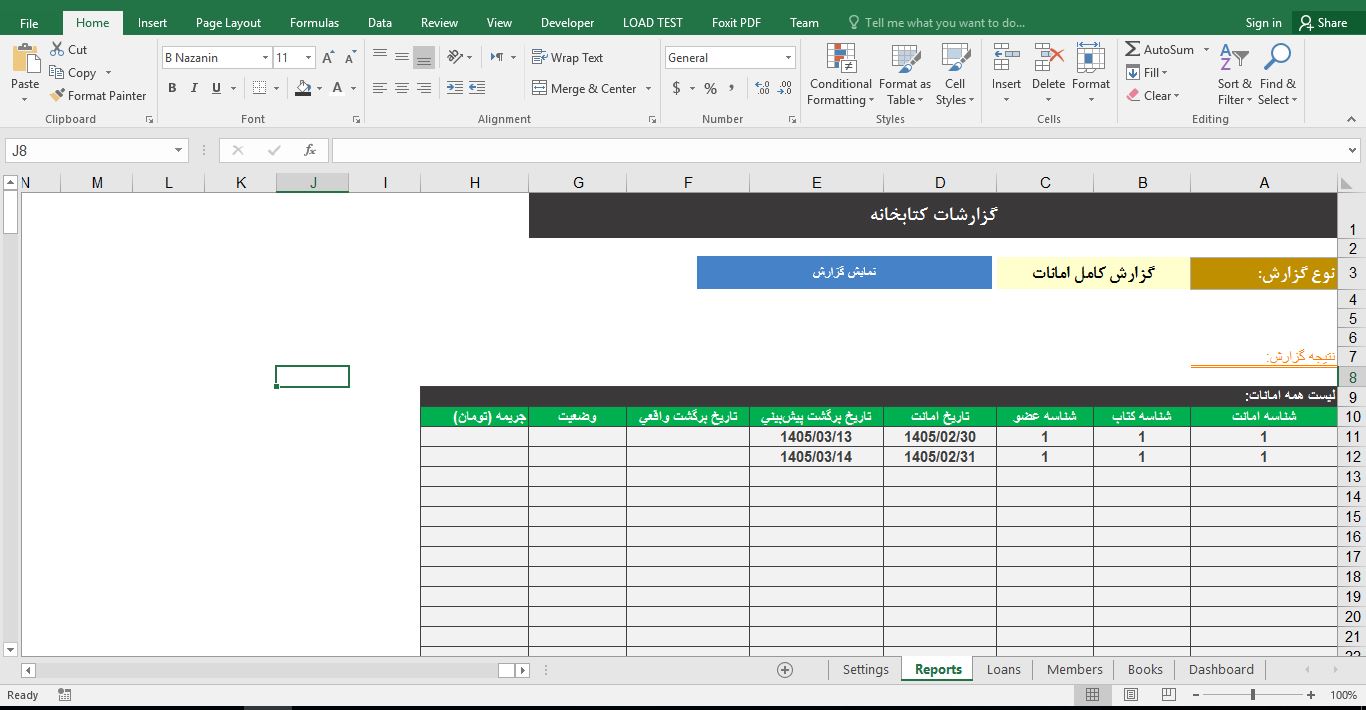Expand the Merge & Center dropdown arrow
Image resolution: width=1366 pixels, height=710 pixels.
coord(649,88)
